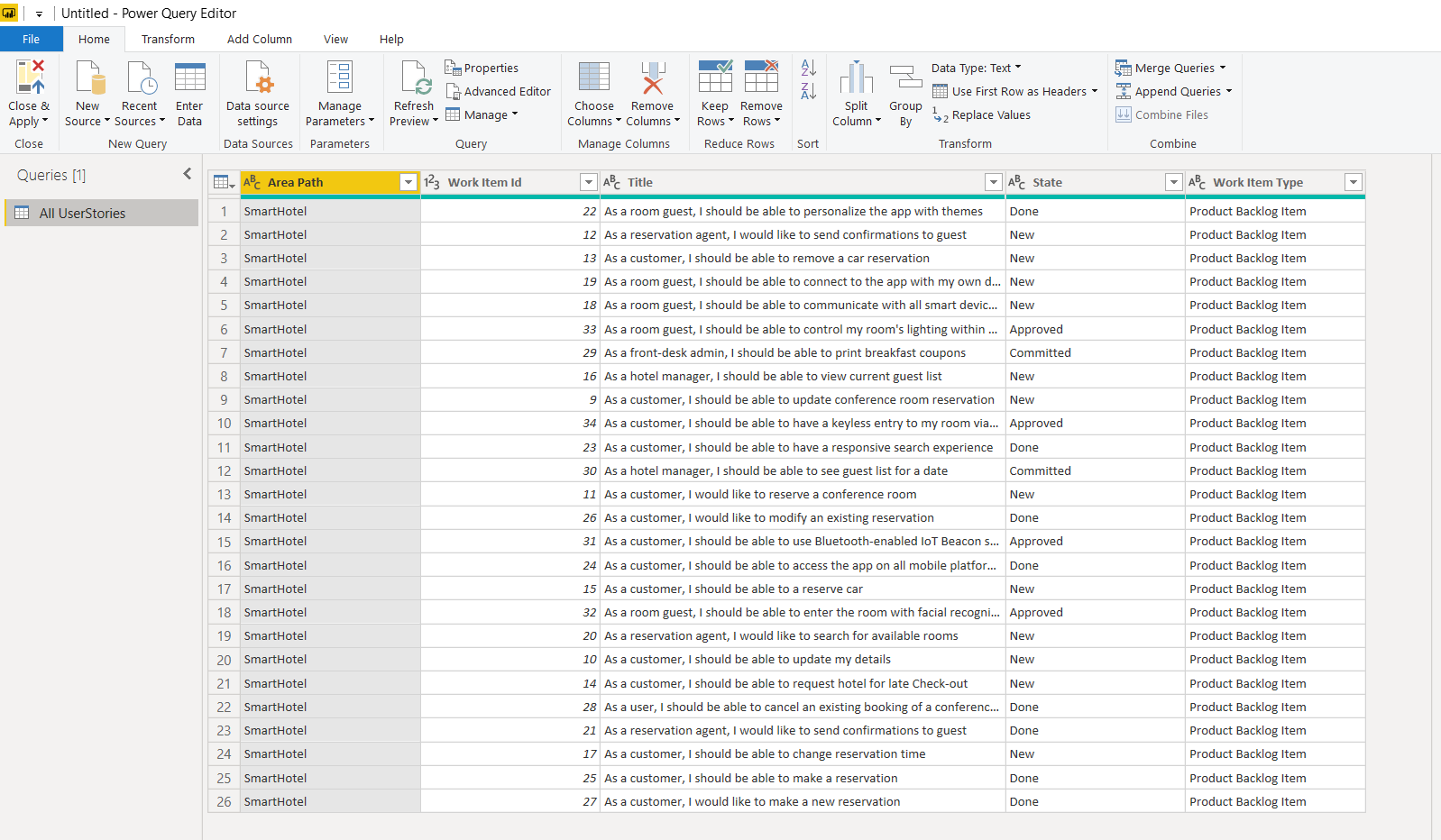
Task: Collapse the Queries pane
Action: coord(187,174)
